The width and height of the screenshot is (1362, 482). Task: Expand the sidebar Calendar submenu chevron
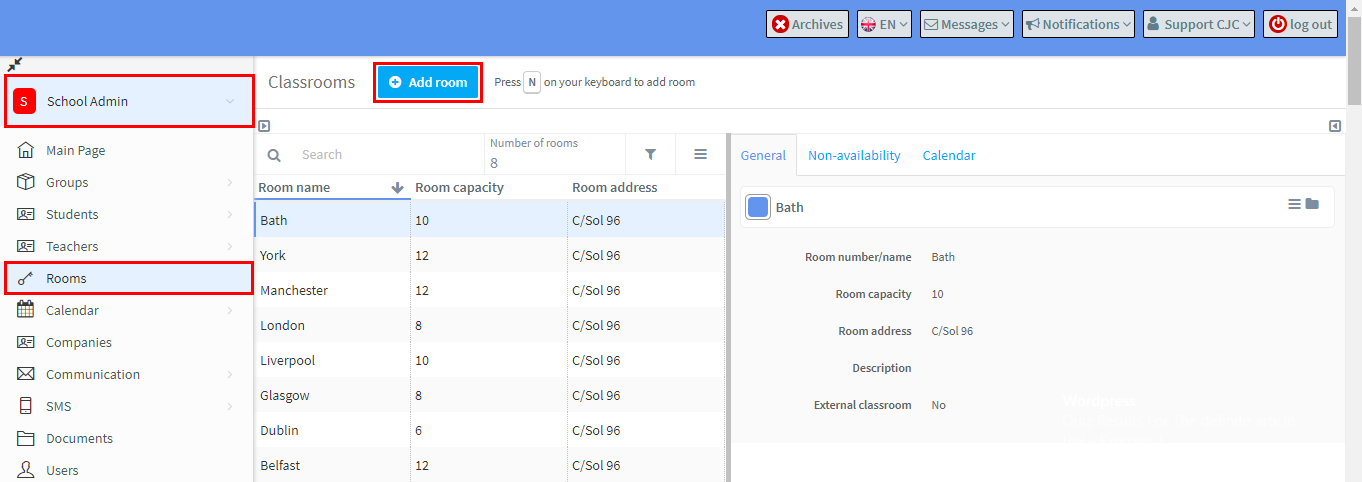point(230,310)
